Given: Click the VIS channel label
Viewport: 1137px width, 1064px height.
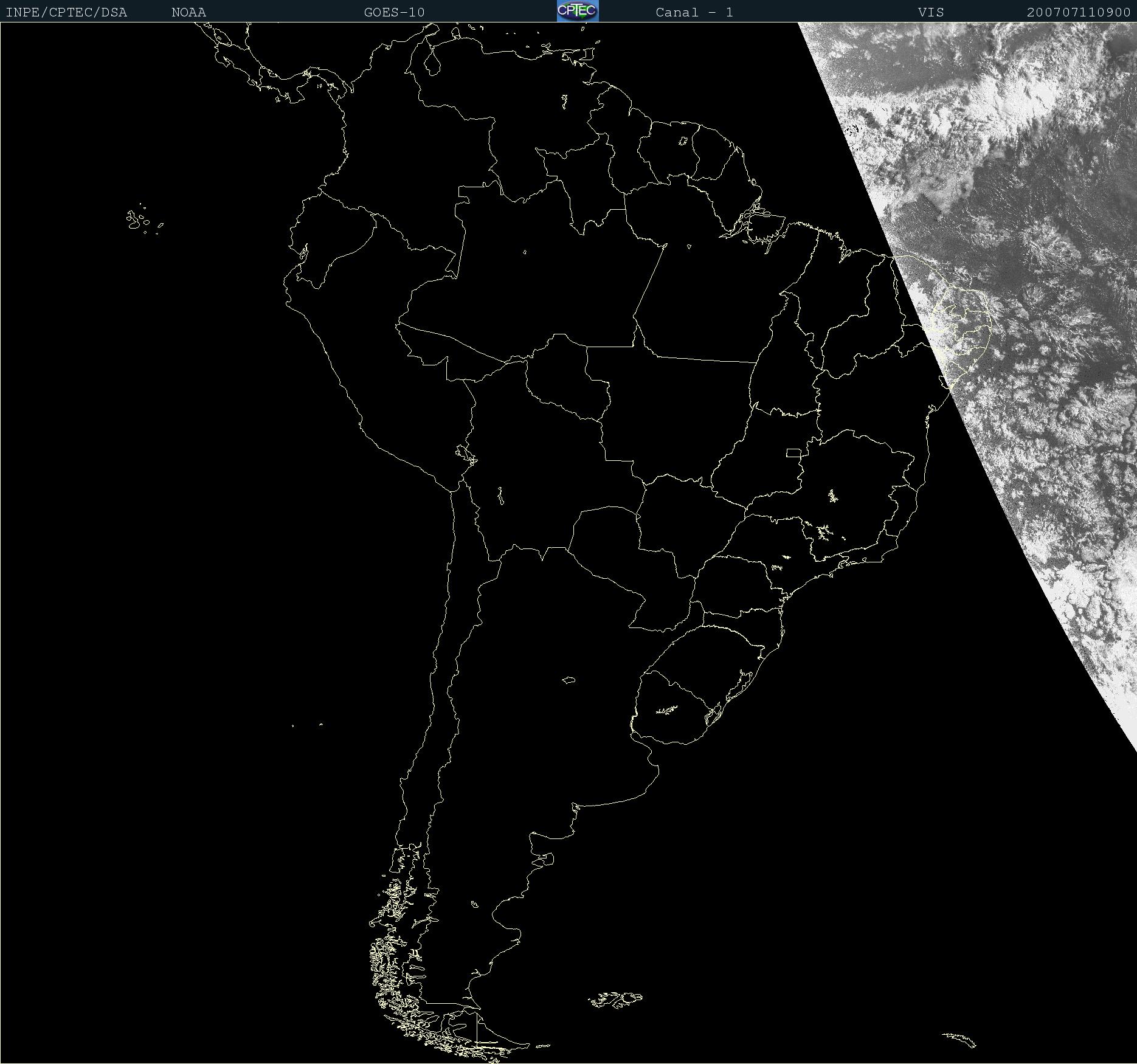Looking at the screenshot, I should click(x=931, y=12).
